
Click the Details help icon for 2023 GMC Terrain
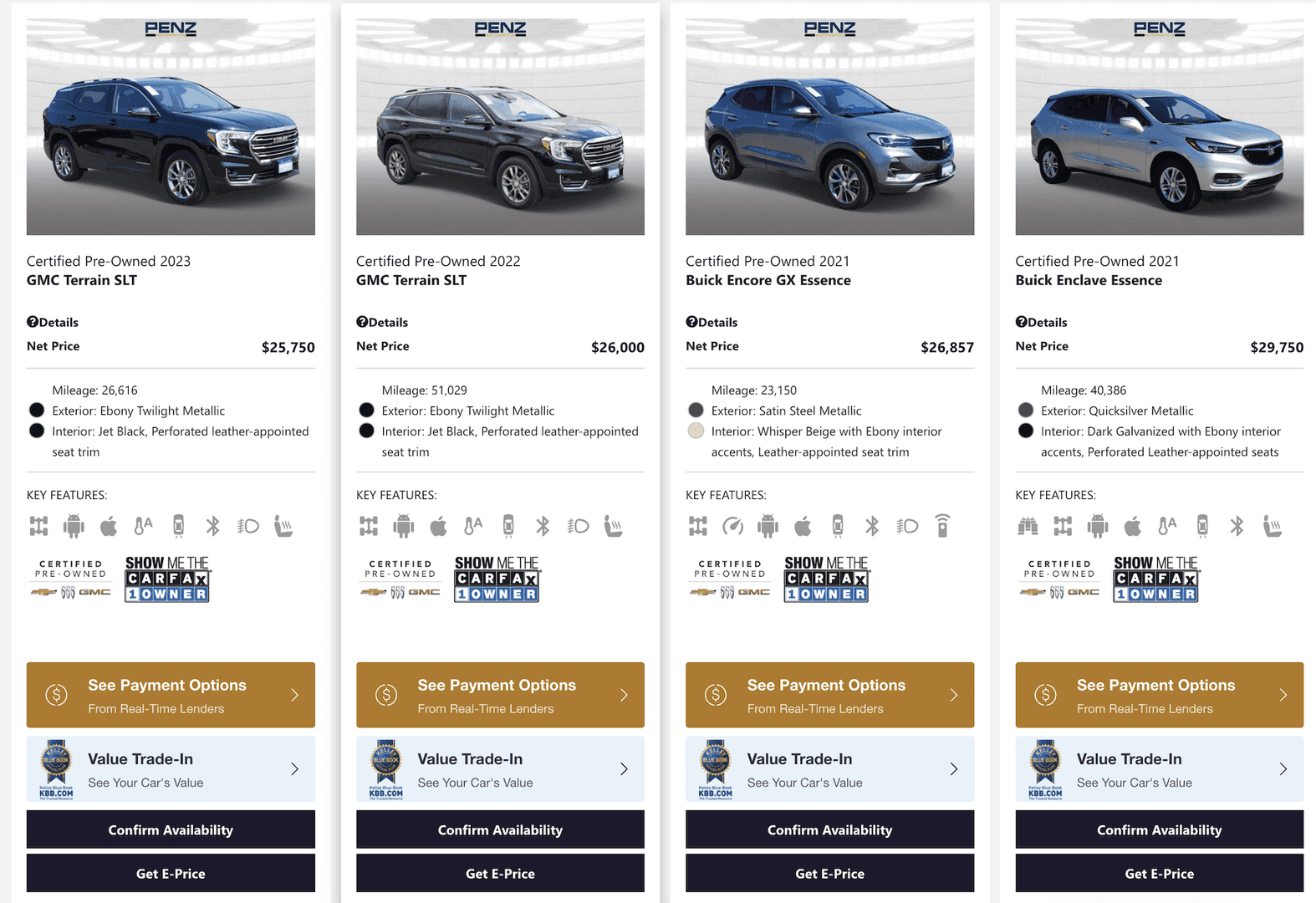point(32,322)
